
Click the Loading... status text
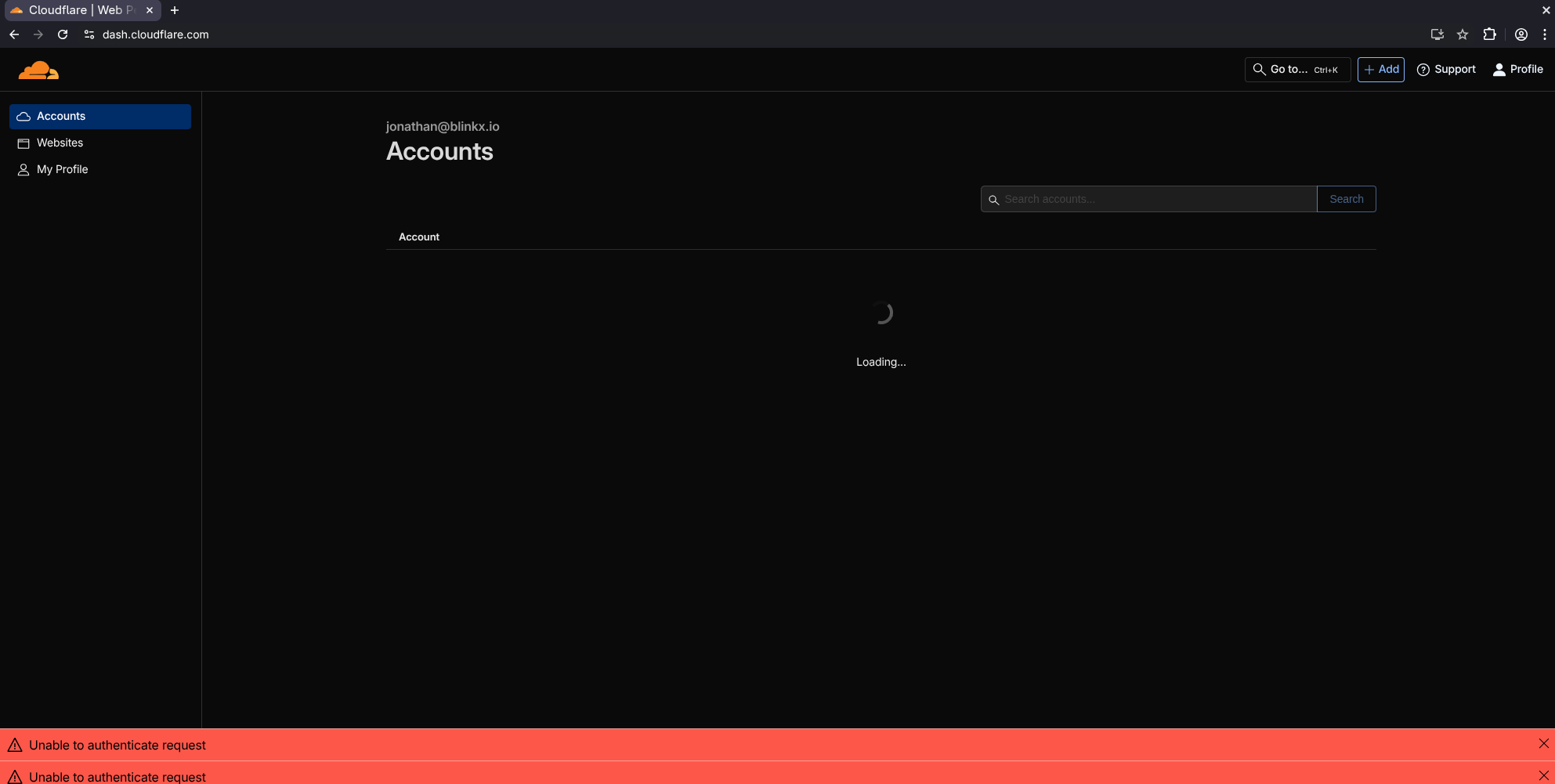click(881, 362)
